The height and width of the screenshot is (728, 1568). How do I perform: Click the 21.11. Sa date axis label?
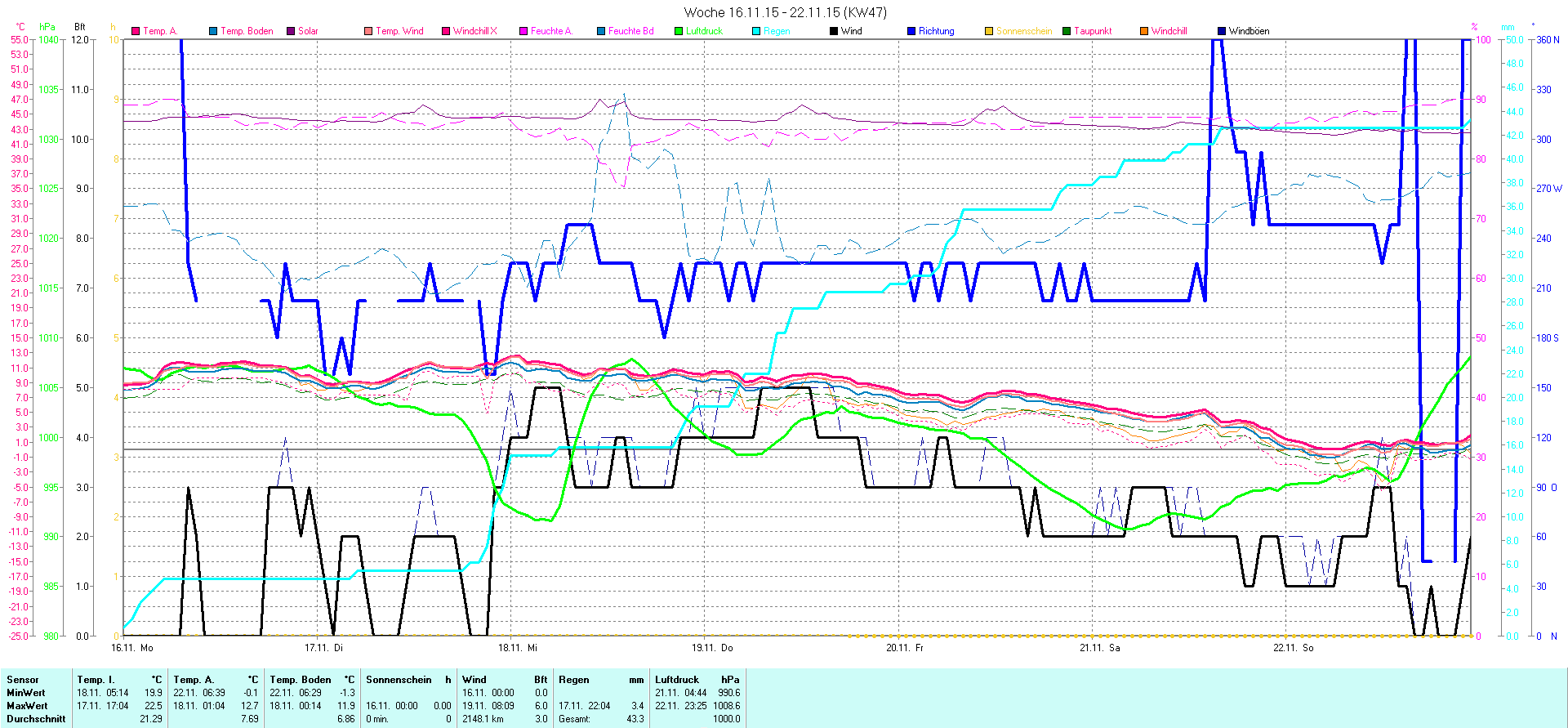[x=1099, y=648]
